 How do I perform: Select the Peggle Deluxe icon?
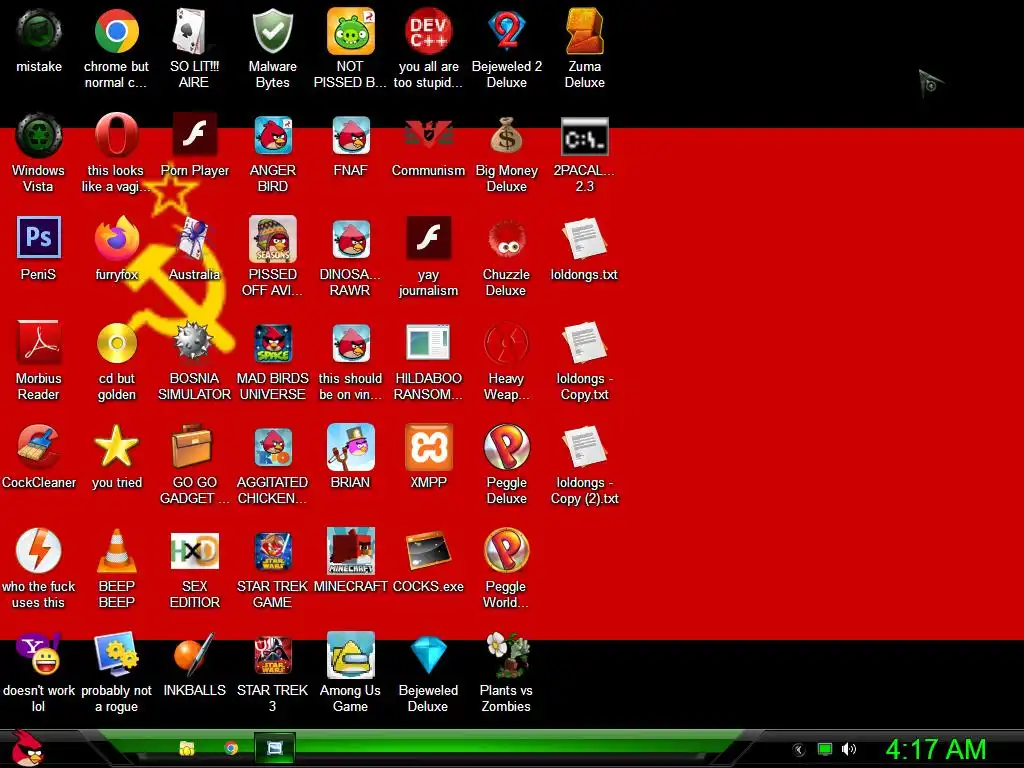pyautogui.click(x=506, y=447)
